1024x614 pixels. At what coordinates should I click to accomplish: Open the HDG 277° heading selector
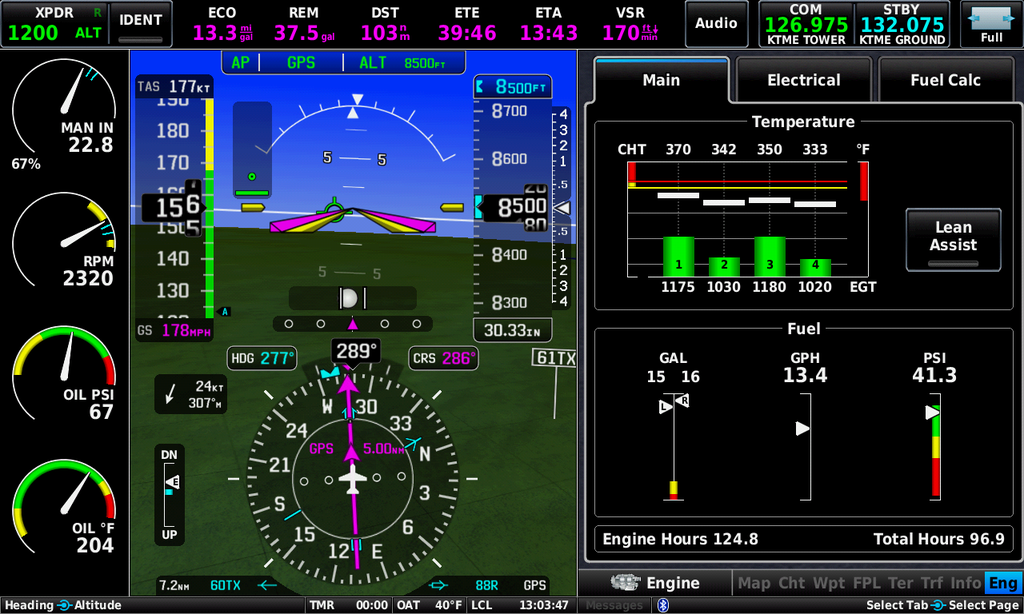[x=262, y=358]
